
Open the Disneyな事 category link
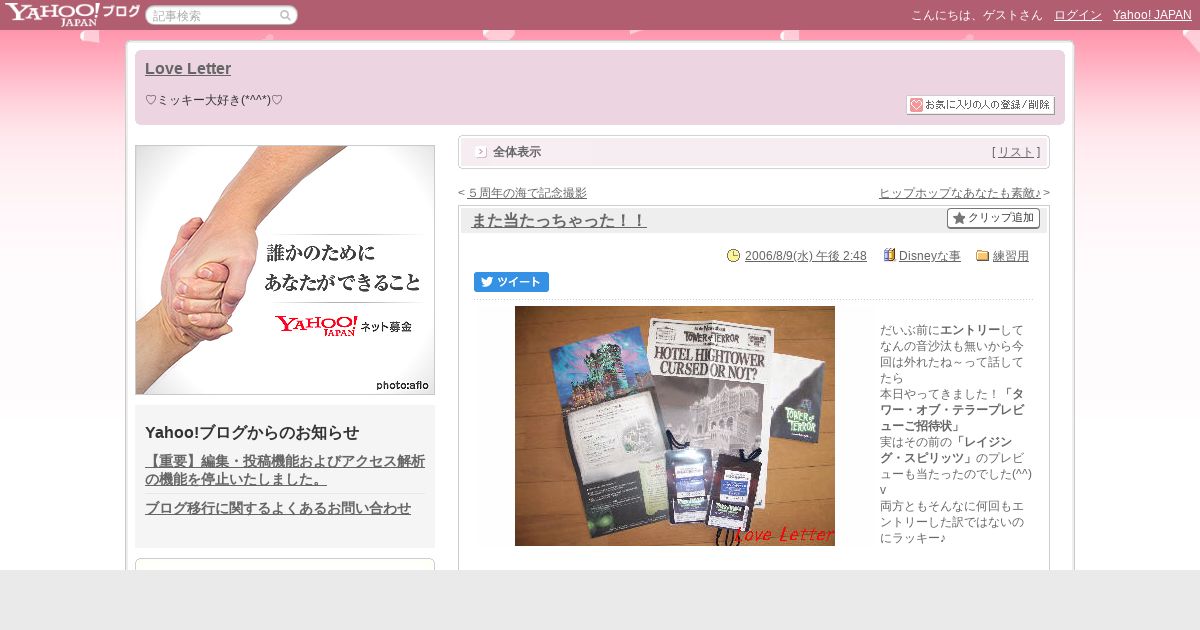click(x=930, y=256)
